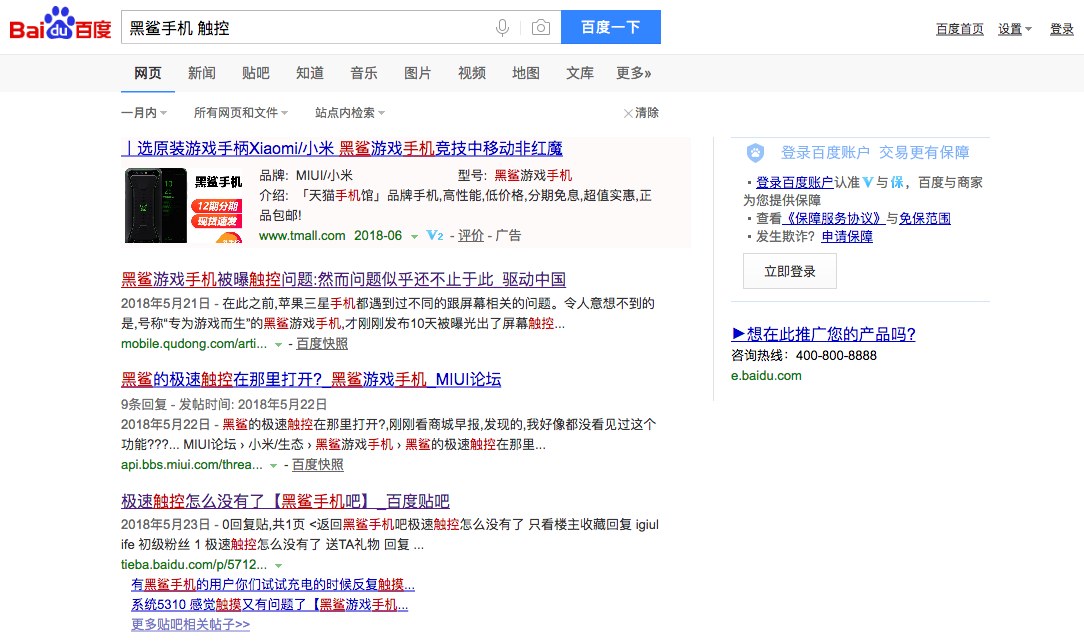Open 黑鲨游戏手机被曝触控问题 result
The height and width of the screenshot is (643, 1084).
tap(344, 279)
